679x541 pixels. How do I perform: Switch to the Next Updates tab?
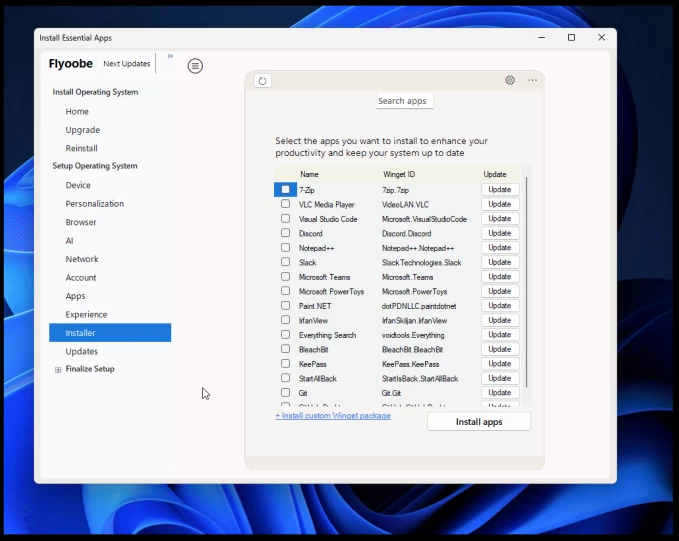tap(127, 64)
